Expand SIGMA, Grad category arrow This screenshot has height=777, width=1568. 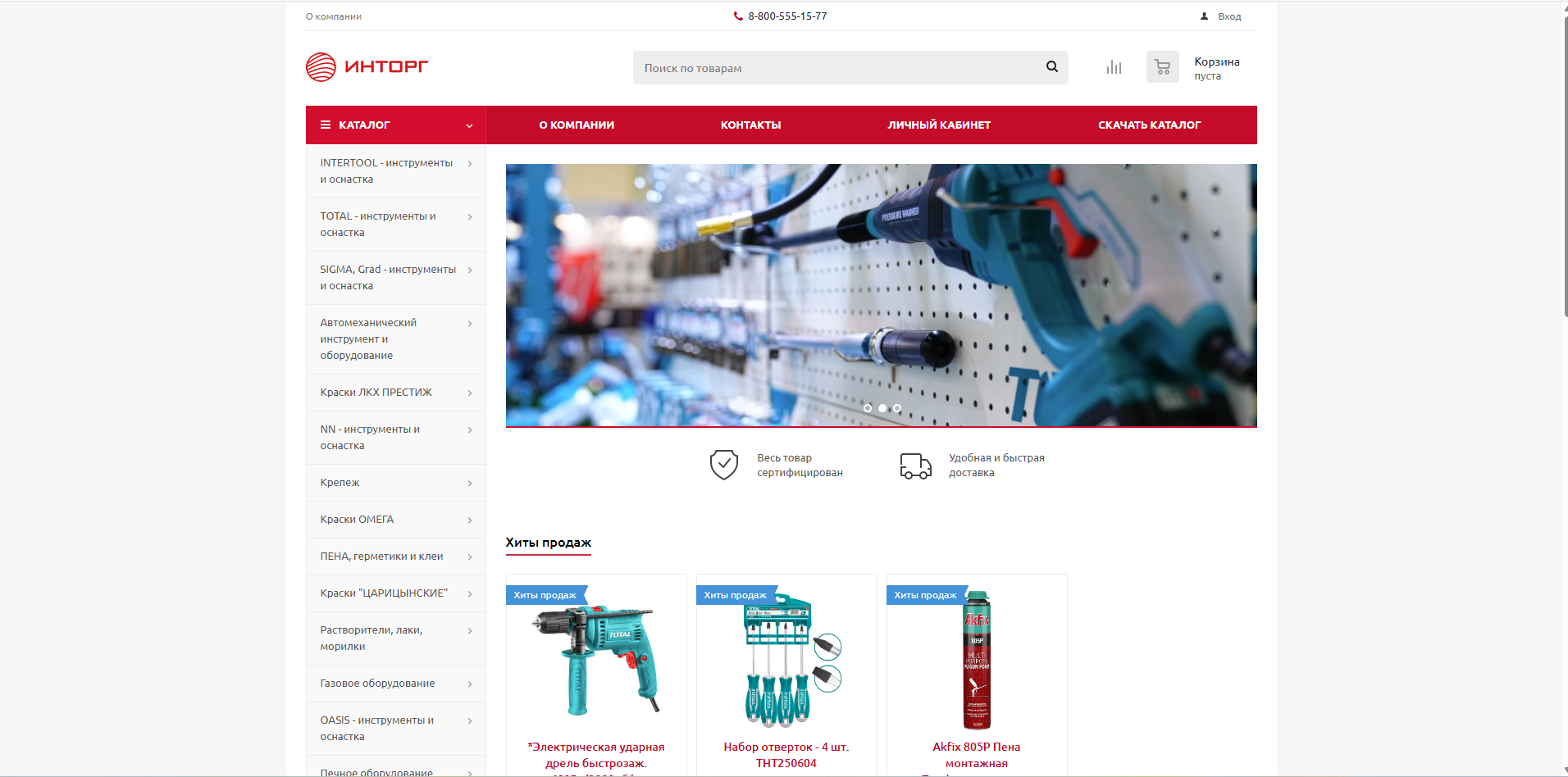coord(470,270)
